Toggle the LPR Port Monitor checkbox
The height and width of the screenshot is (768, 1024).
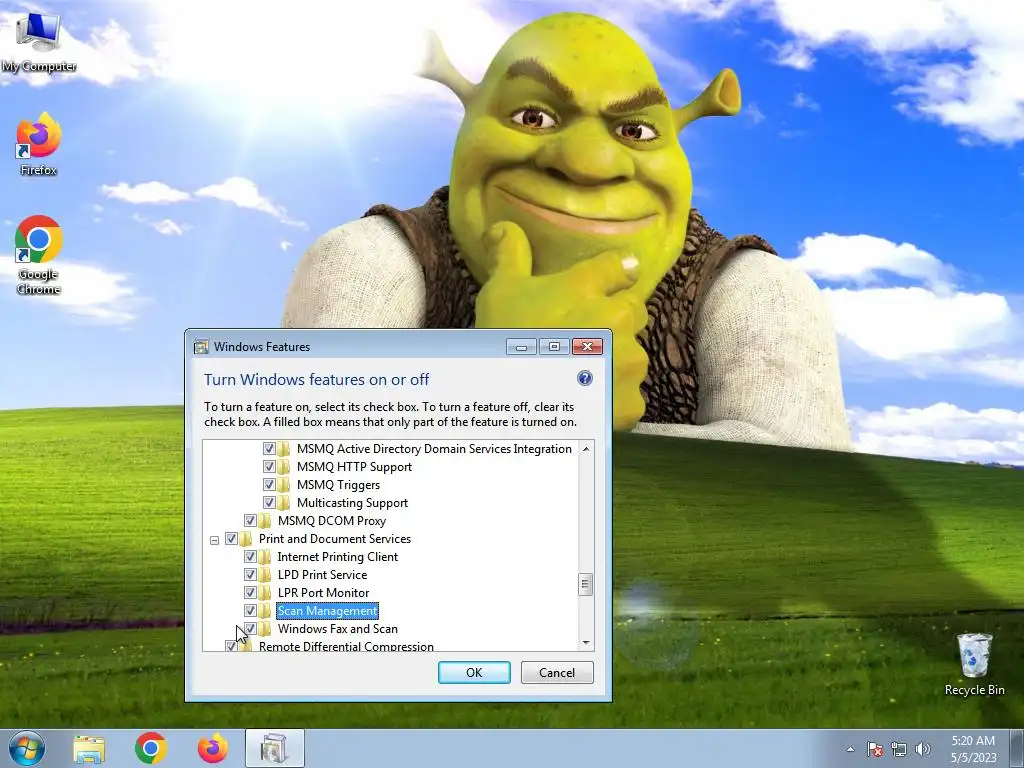pos(250,592)
